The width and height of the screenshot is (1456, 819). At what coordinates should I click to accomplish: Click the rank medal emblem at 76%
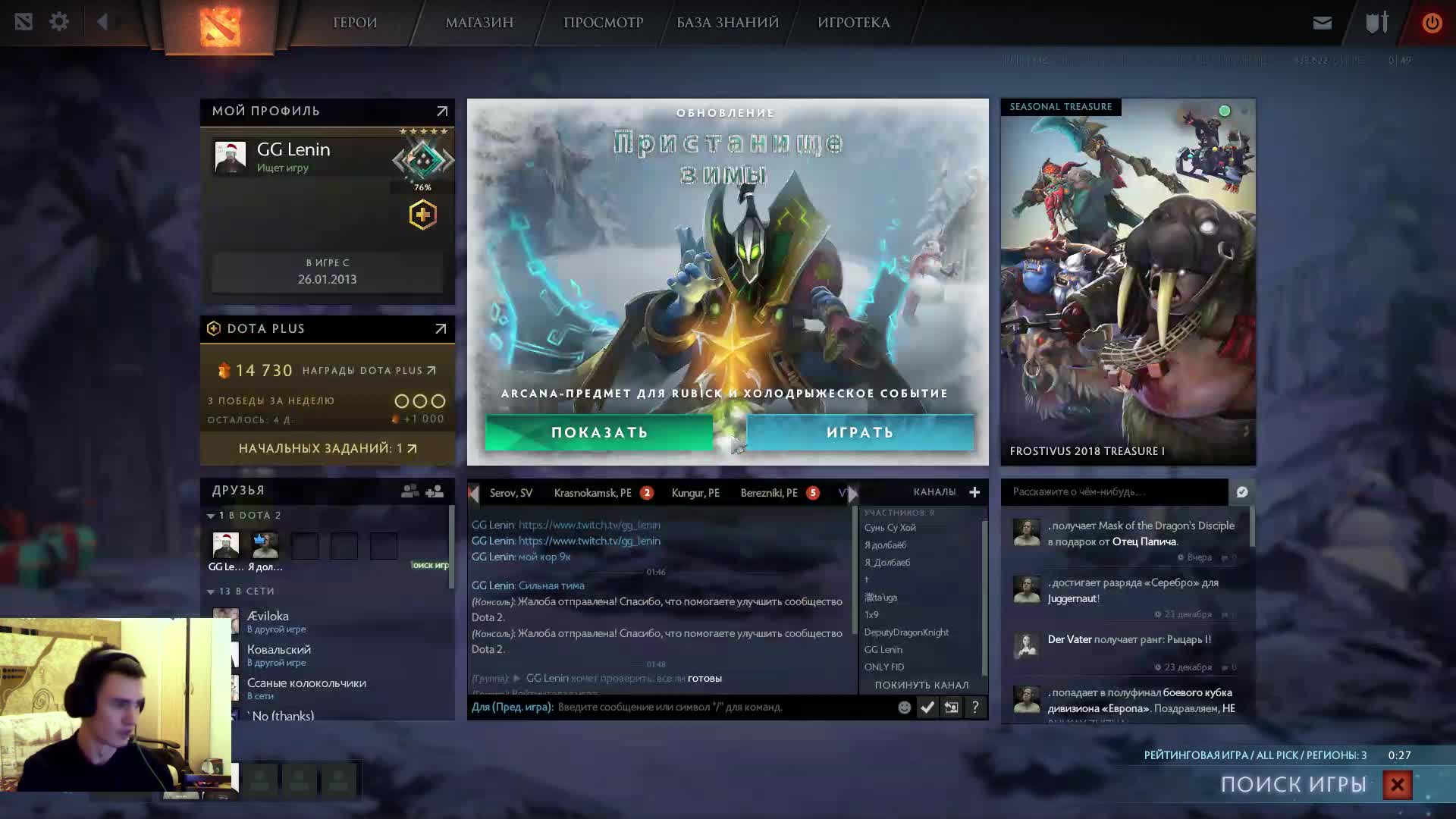pyautogui.click(x=423, y=160)
